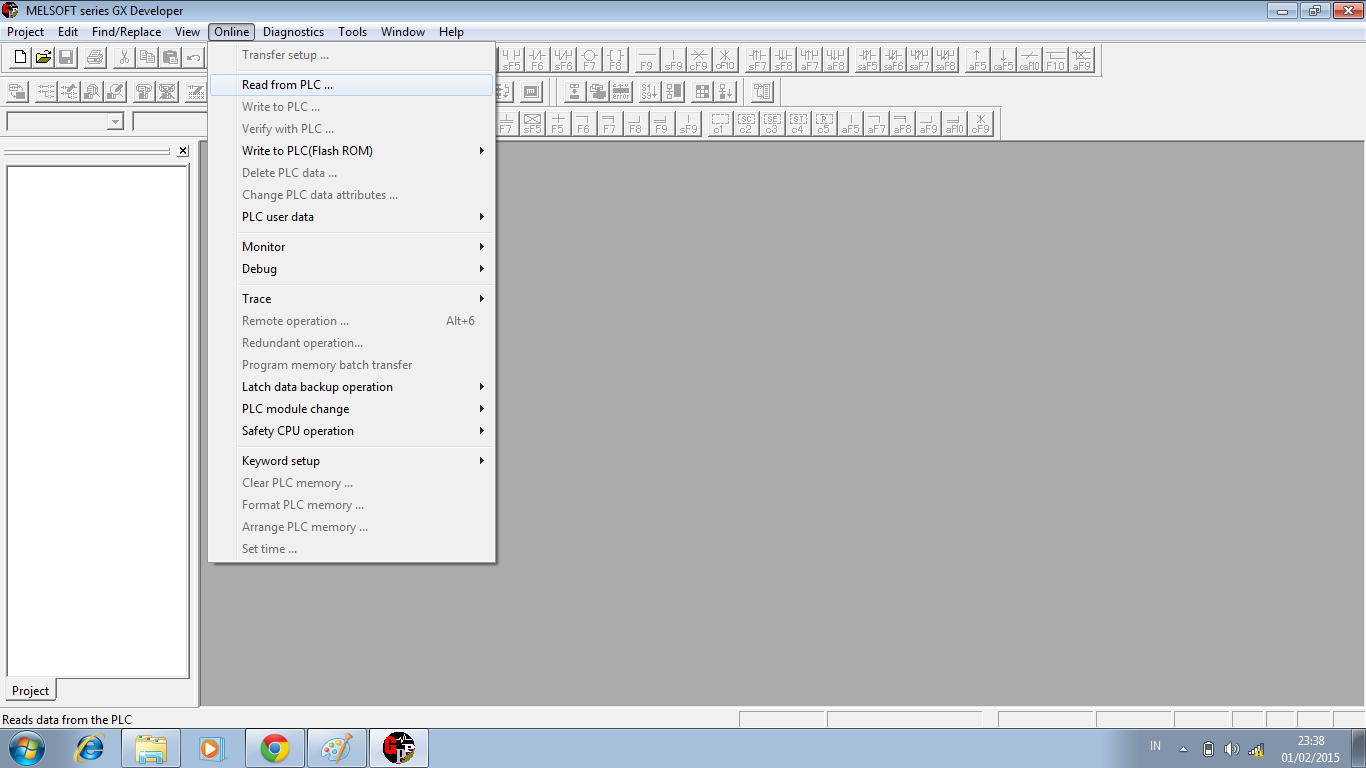Insert a coil with the F7 circle icon
The image size is (1366, 768).
(590, 60)
